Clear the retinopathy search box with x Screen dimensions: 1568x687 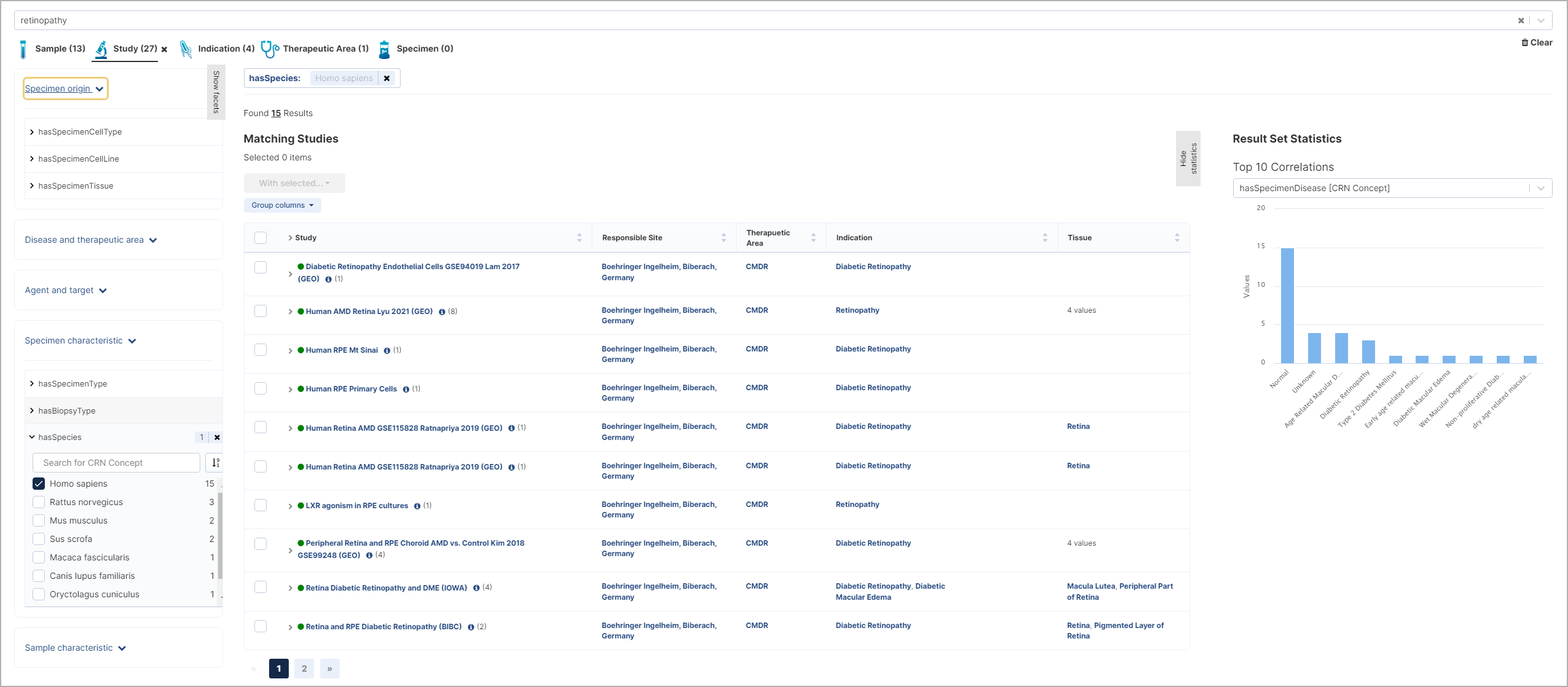(1521, 20)
